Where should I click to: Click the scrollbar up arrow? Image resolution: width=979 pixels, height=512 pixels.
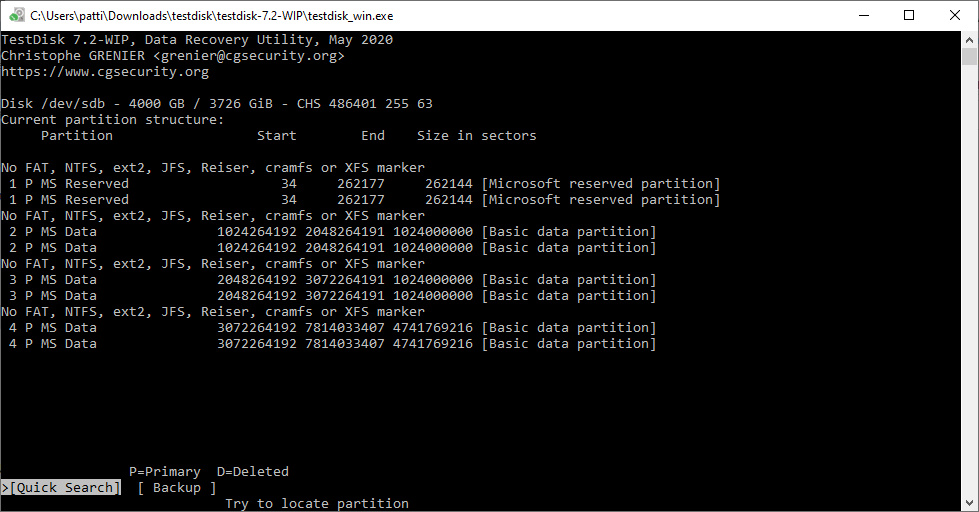(x=969, y=39)
